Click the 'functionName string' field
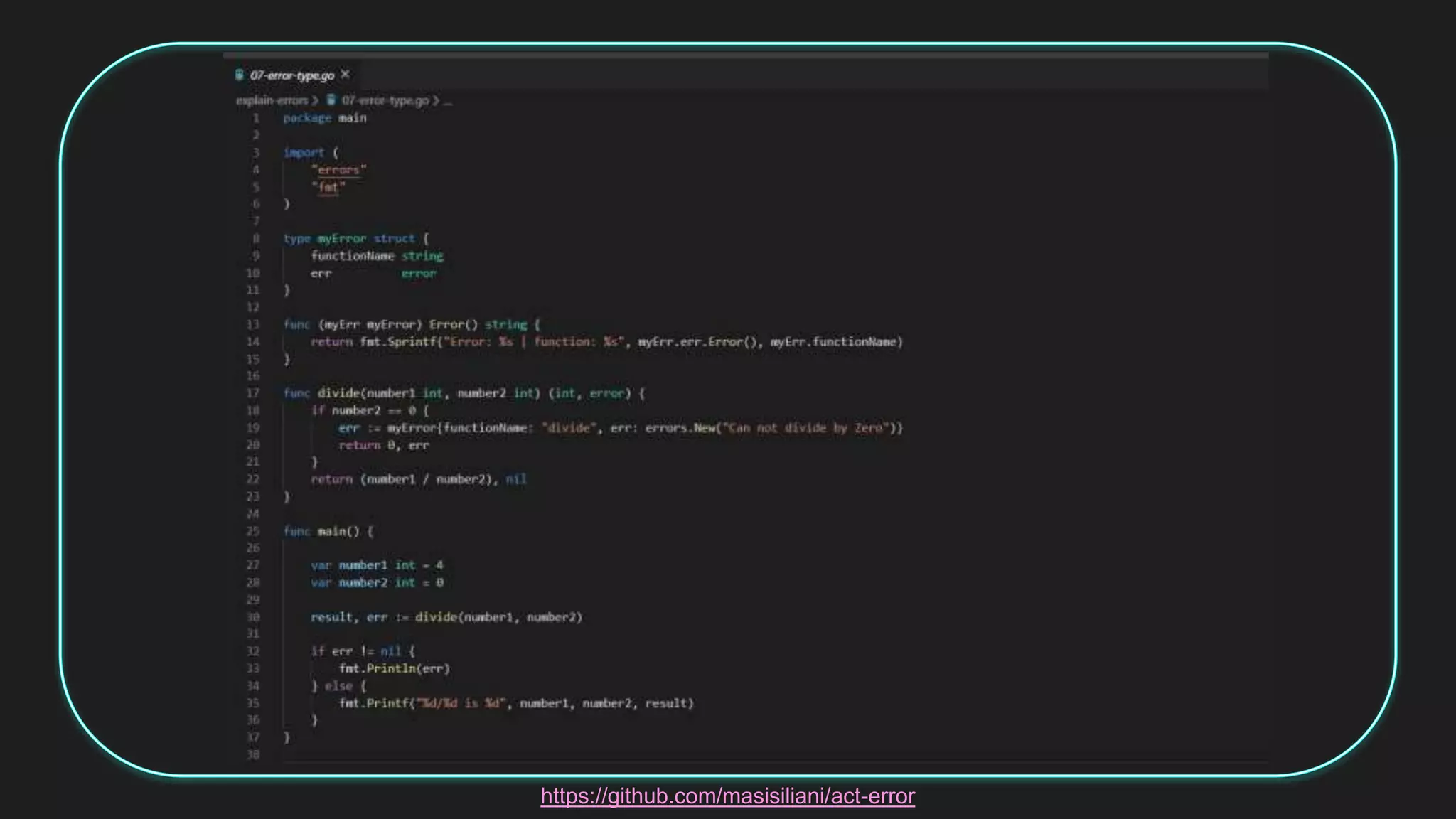 377,256
